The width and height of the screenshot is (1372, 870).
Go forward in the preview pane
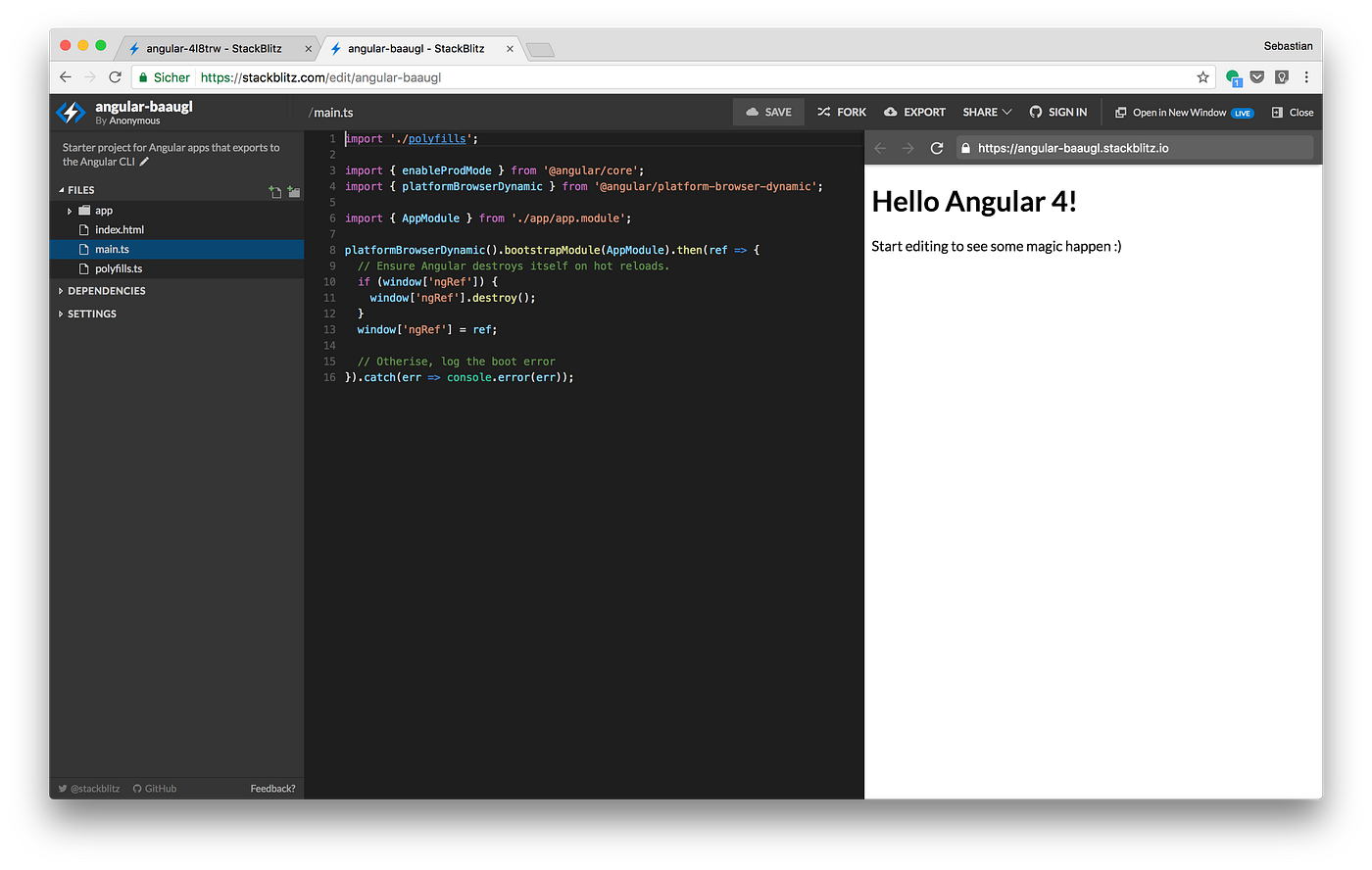coord(908,148)
